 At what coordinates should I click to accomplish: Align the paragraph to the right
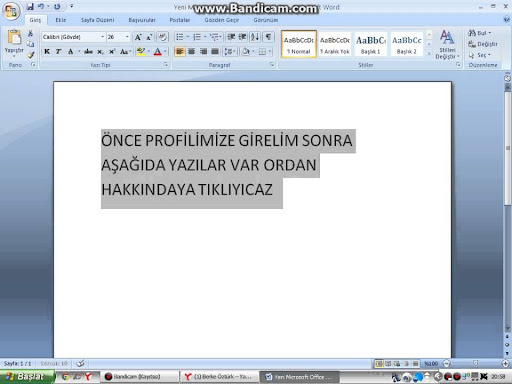click(x=203, y=51)
